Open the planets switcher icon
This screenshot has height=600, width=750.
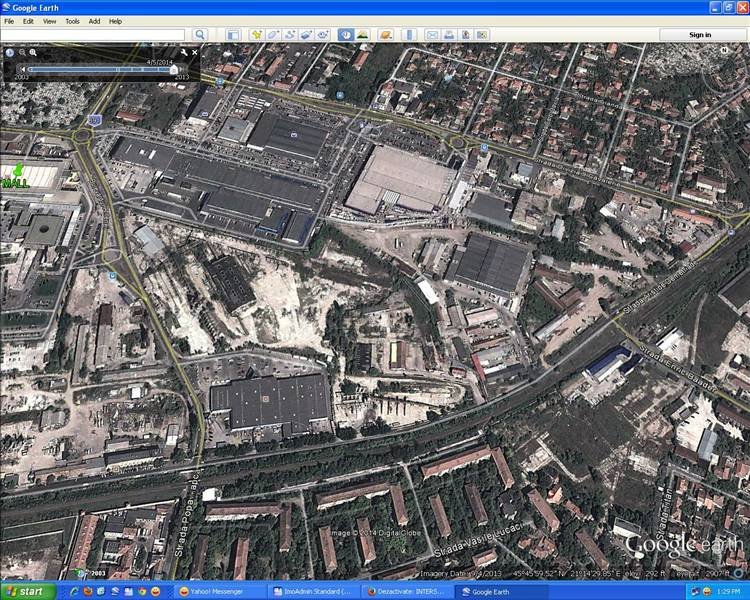pyautogui.click(x=385, y=35)
